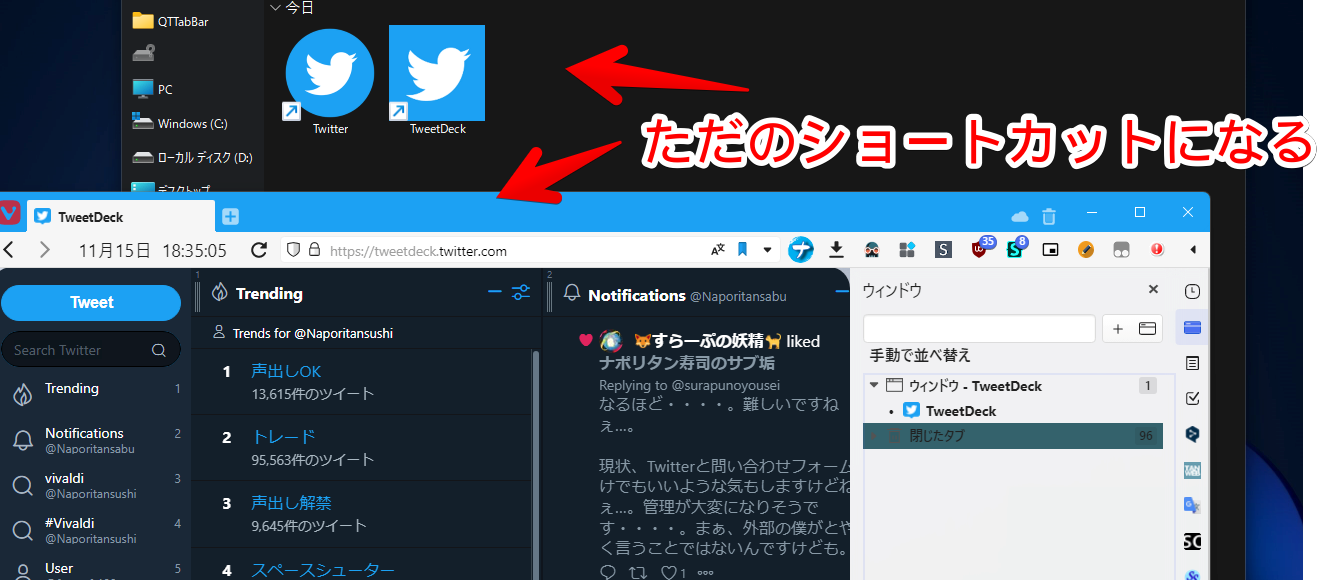Open trend 声出し解禁
Screen dimensions: 1323x580
(291, 503)
